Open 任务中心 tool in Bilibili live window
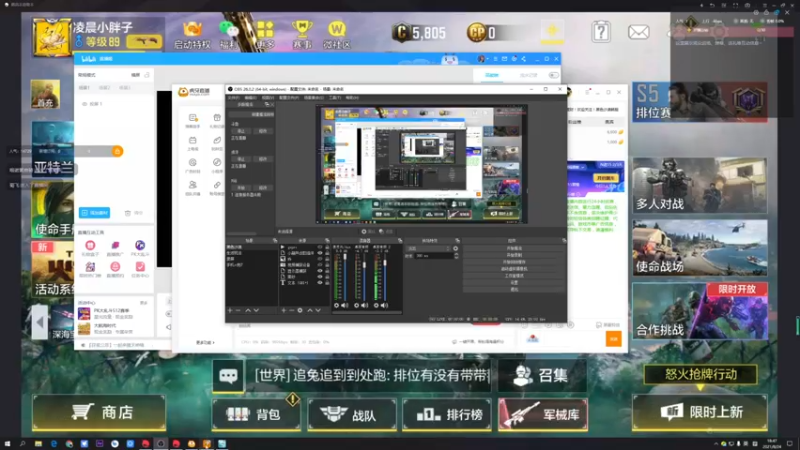The image size is (800, 450). click(x=140, y=269)
